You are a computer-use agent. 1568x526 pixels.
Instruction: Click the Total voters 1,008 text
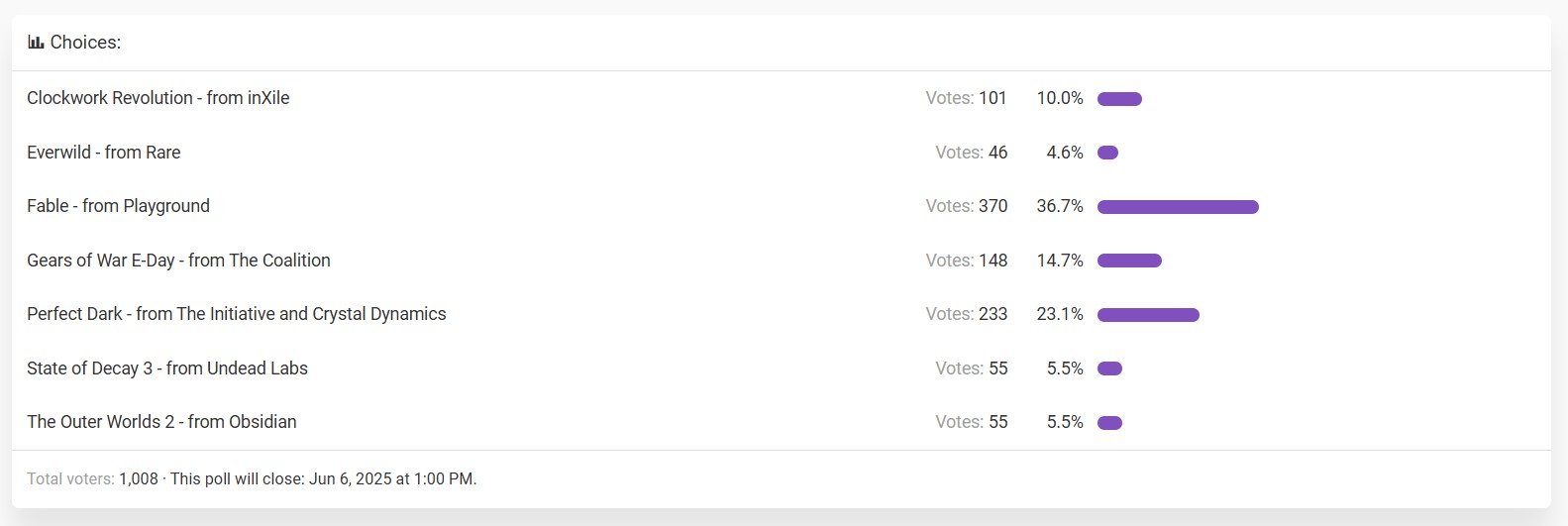click(92, 479)
